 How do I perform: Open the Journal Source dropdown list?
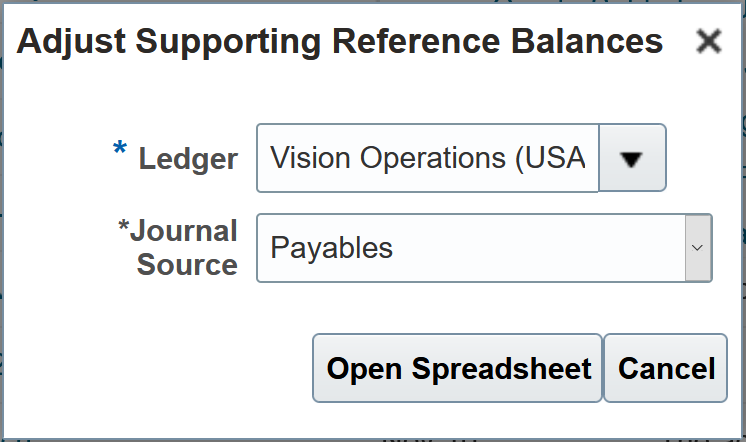pos(697,248)
